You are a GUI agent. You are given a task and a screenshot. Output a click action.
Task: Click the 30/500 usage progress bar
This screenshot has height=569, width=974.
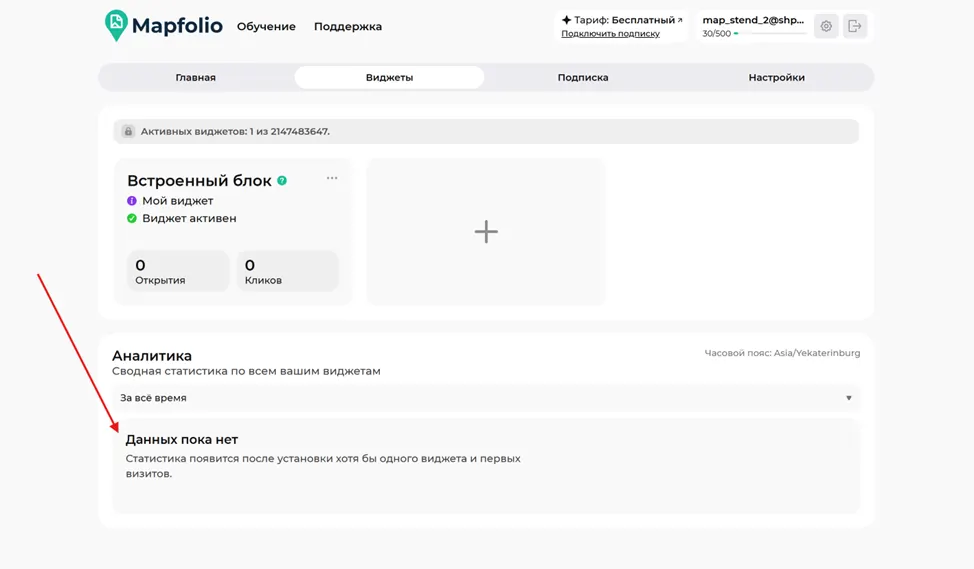[x=770, y=34]
